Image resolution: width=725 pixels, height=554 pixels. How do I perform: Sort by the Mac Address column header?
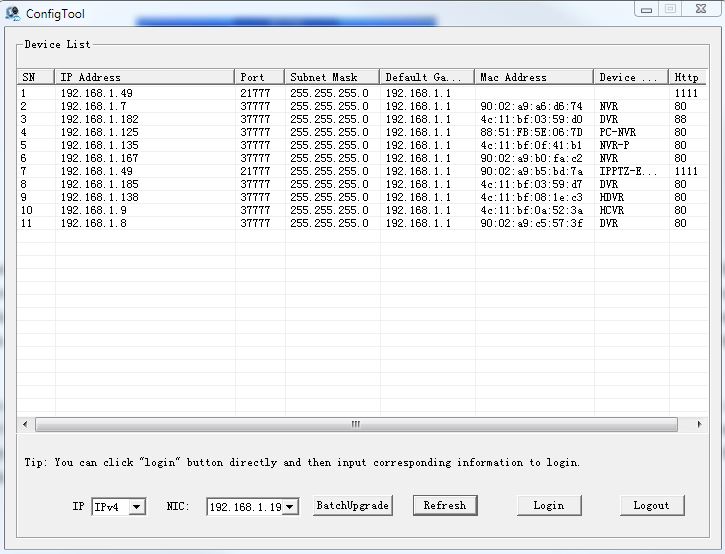pos(534,77)
